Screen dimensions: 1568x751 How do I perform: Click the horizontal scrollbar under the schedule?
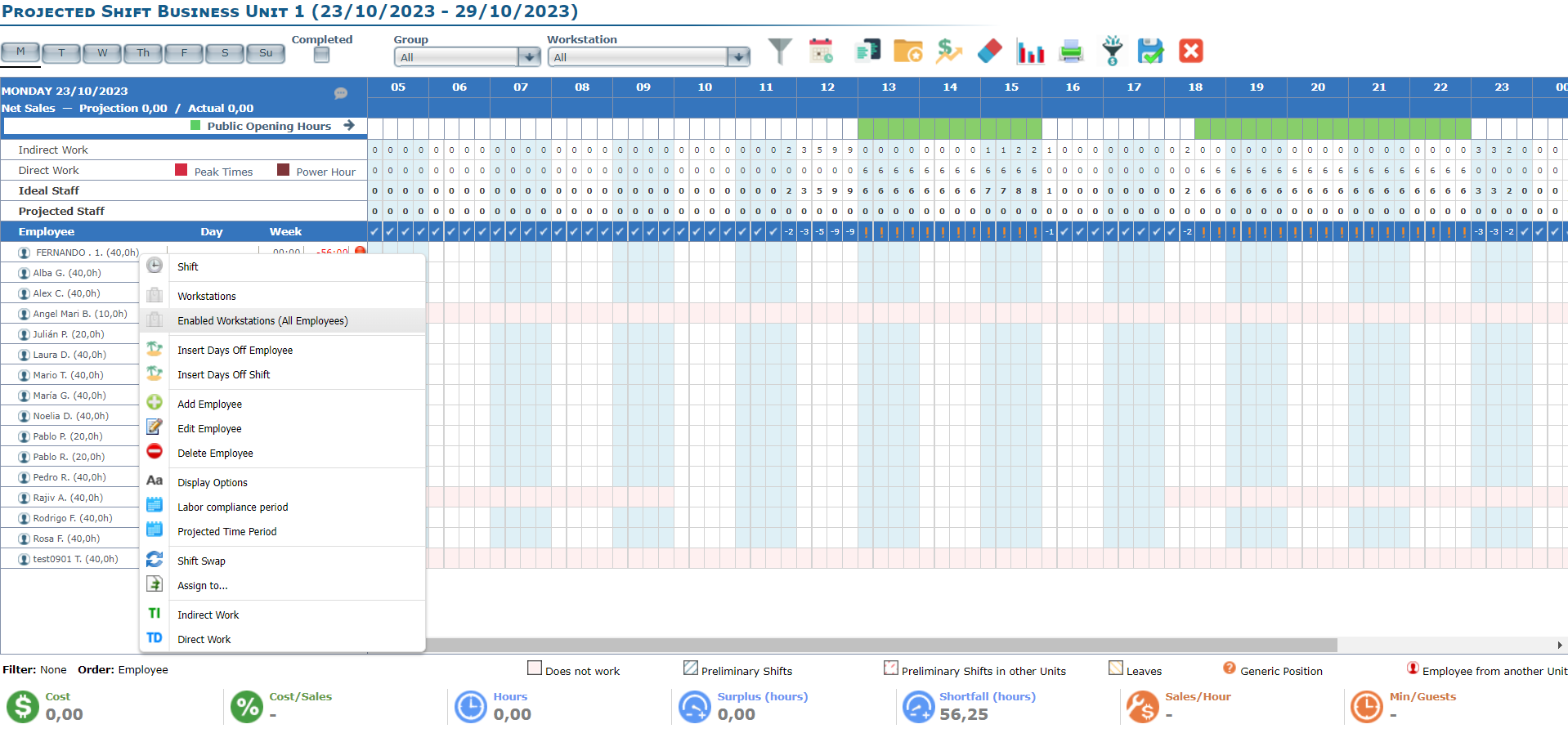click(881, 645)
